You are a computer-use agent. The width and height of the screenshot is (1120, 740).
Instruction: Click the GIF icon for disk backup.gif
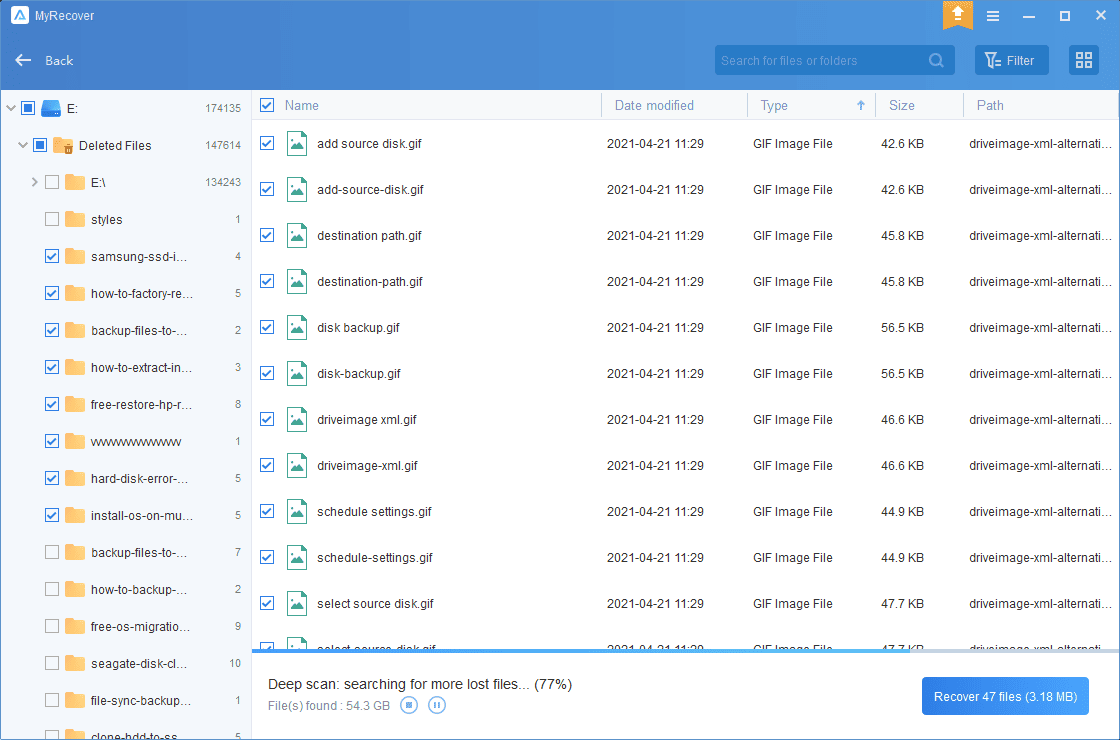tap(296, 327)
